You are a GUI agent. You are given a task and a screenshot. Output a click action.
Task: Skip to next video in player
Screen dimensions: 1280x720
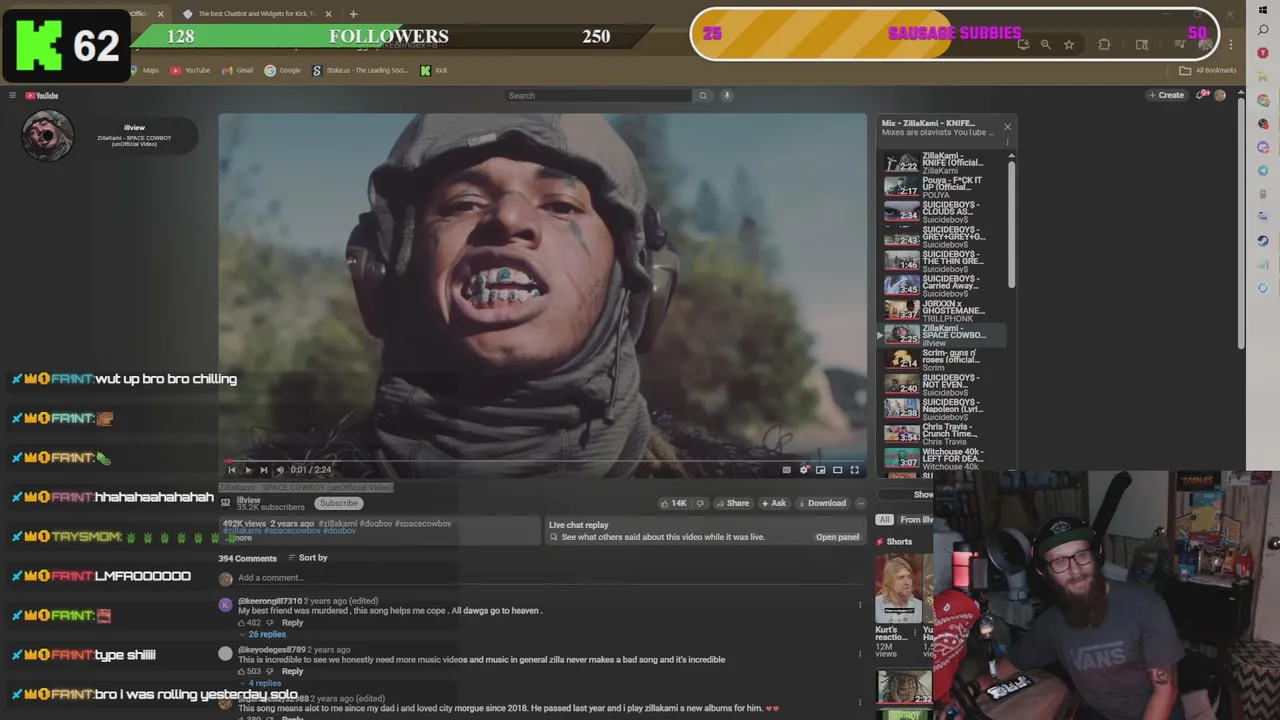pyautogui.click(x=264, y=470)
